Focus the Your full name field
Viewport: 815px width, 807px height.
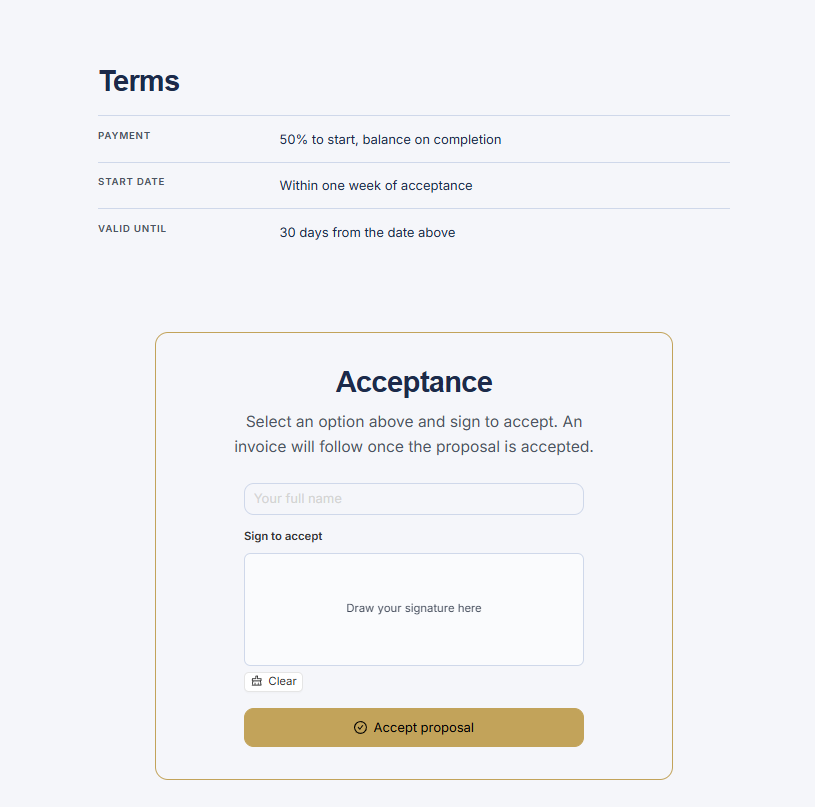(x=414, y=499)
